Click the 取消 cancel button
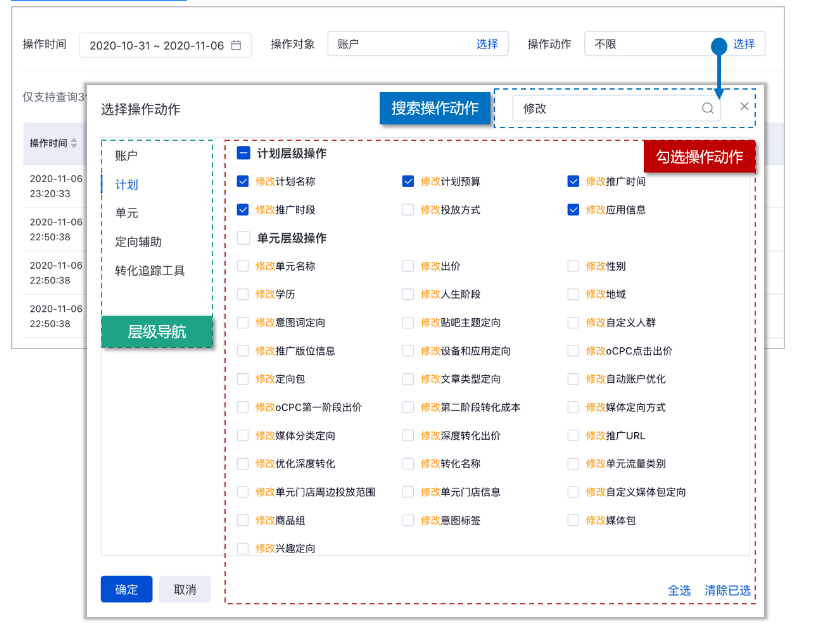Screen dimensions: 821x642 pyautogui.click(x=185, y=589)
